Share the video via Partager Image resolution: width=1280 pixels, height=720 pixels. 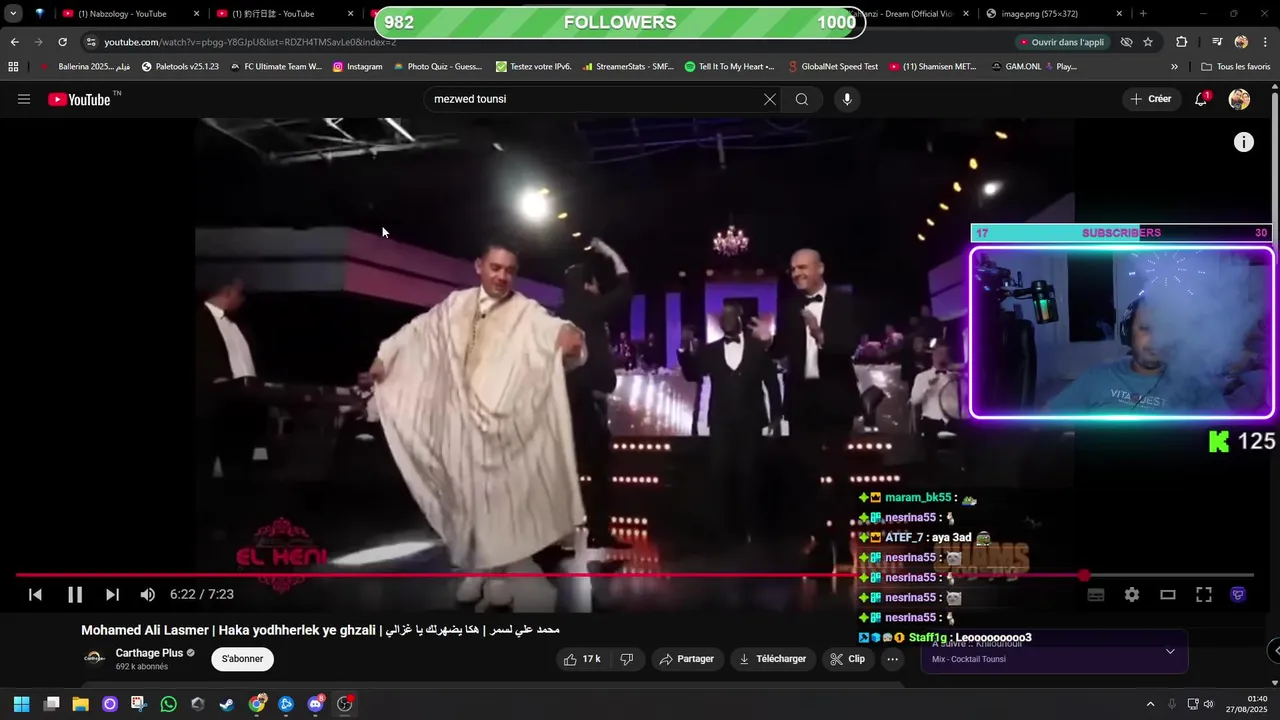tap(687, 659)
